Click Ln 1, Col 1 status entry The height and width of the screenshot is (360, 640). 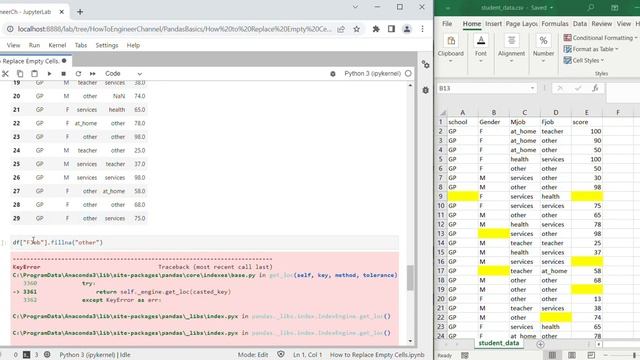307,355
